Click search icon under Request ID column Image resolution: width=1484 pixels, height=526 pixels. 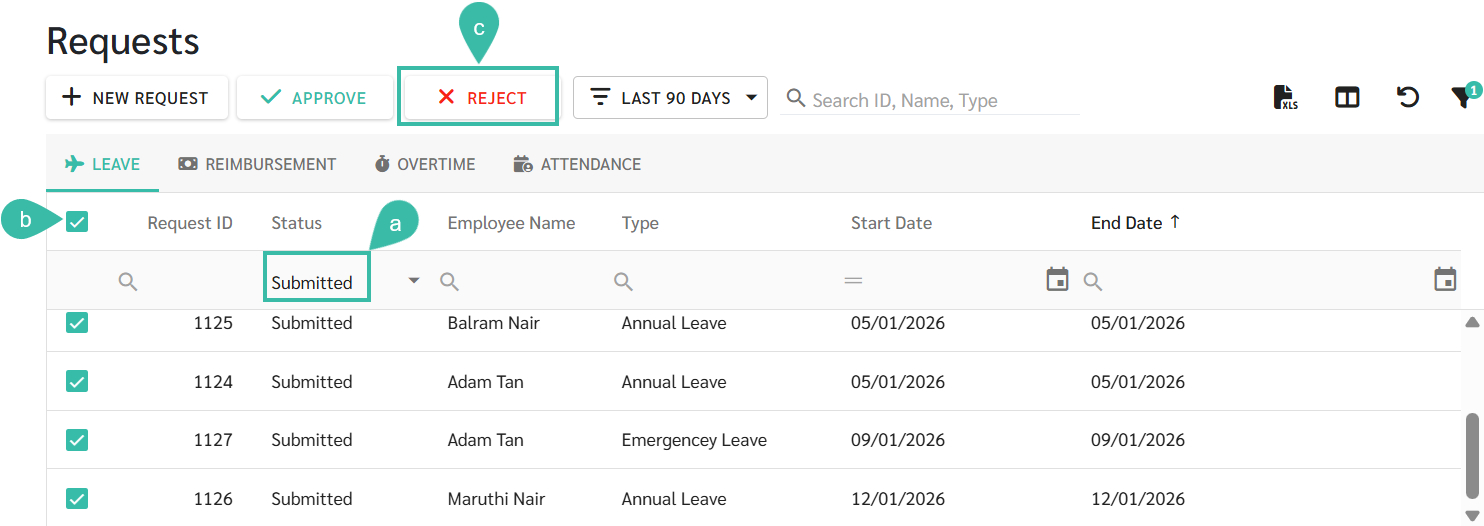tap(128, 282)
